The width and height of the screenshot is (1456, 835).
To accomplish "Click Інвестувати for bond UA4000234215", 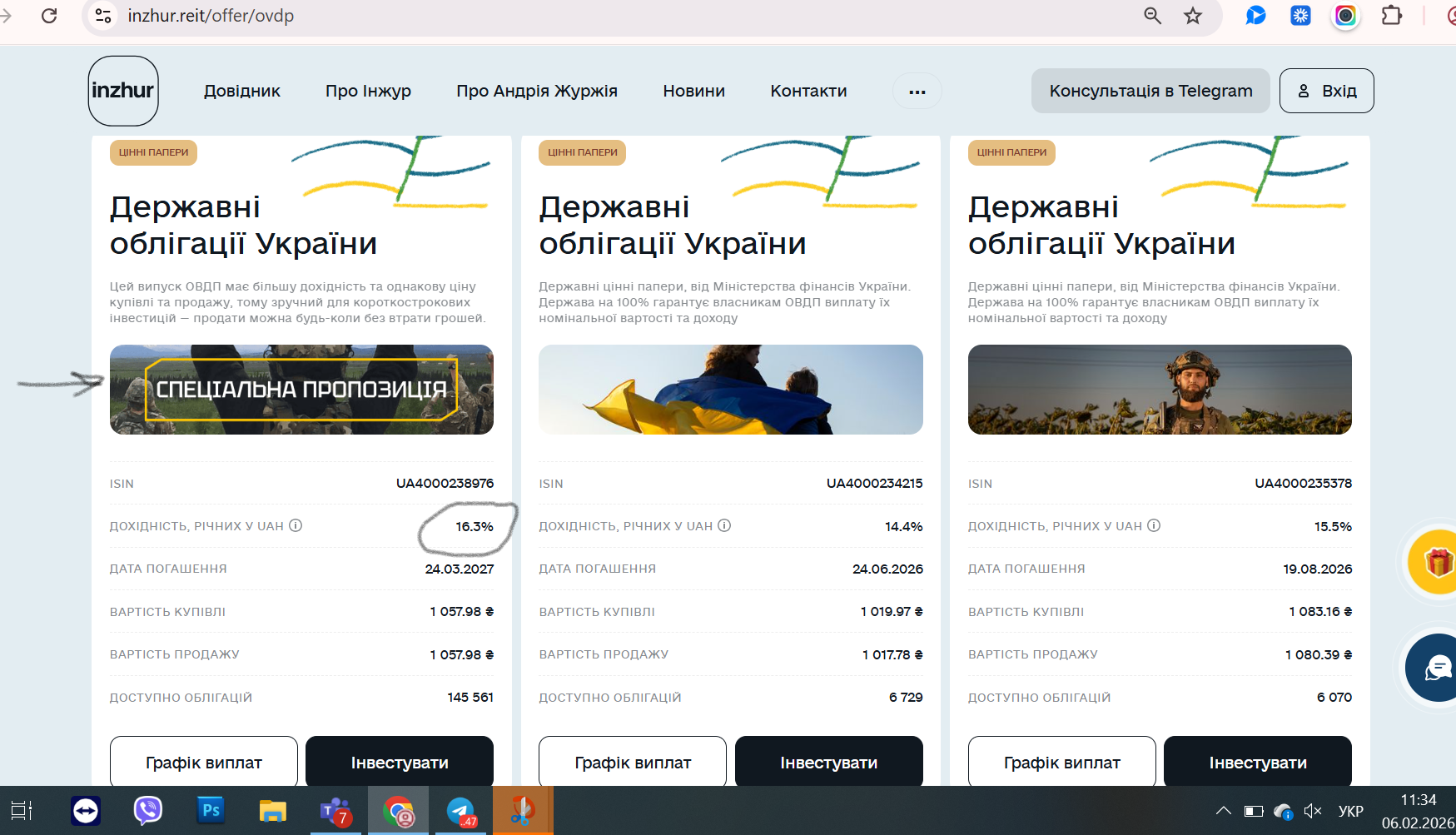I will point(829,761).
